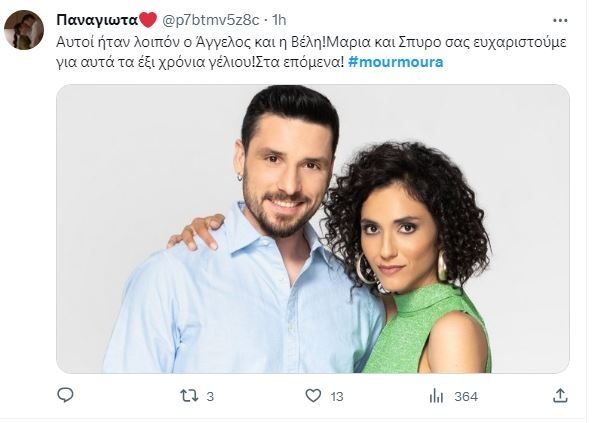Image resolution: width=598 pixels, height=423 pixels.
Task: Click the like count showing 13
Action: pos(337,397)
